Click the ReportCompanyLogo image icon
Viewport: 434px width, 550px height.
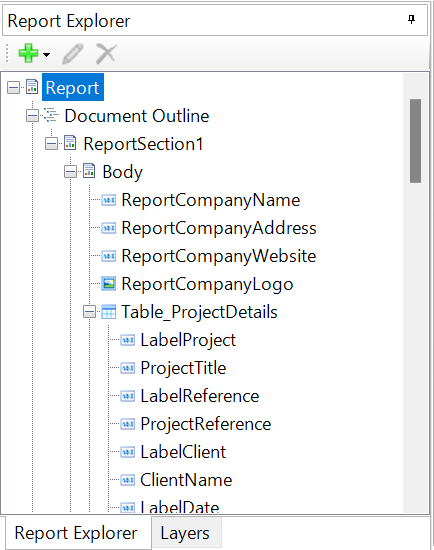click(108, 284)
